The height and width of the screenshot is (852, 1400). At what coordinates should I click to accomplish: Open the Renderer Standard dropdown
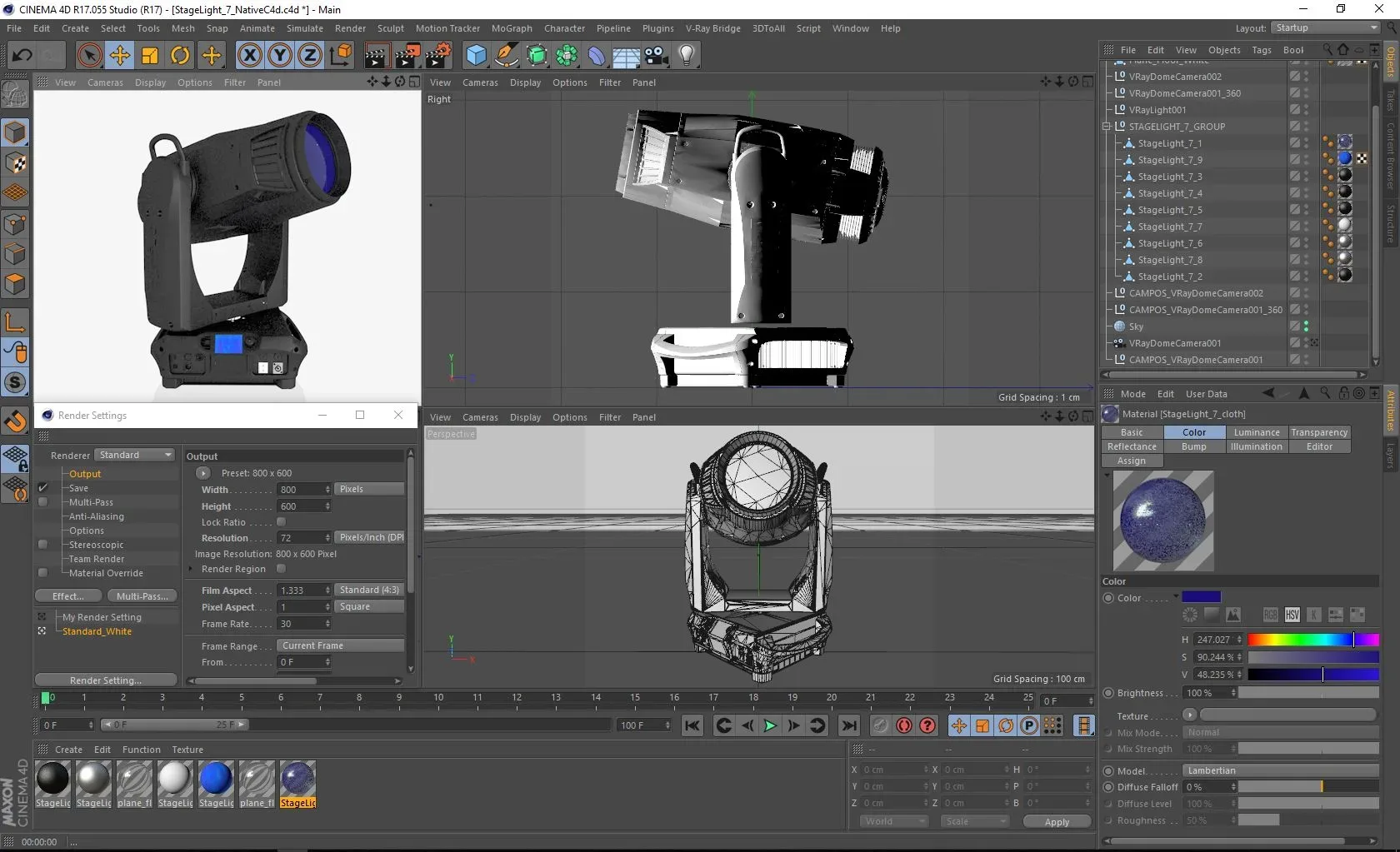[x=134, y=455]
